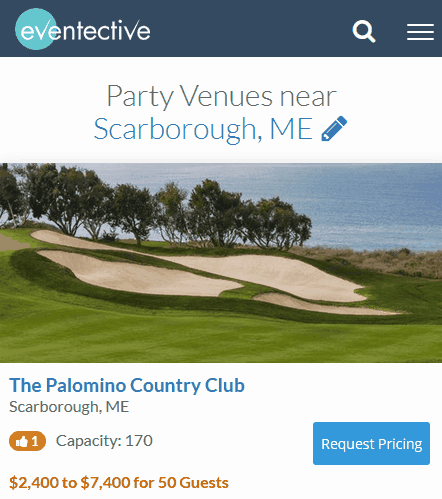The width and height of the screenshot is (442, 499).
Task: Click the orange thumbs-up icon
Action: (x=22, y=441)
